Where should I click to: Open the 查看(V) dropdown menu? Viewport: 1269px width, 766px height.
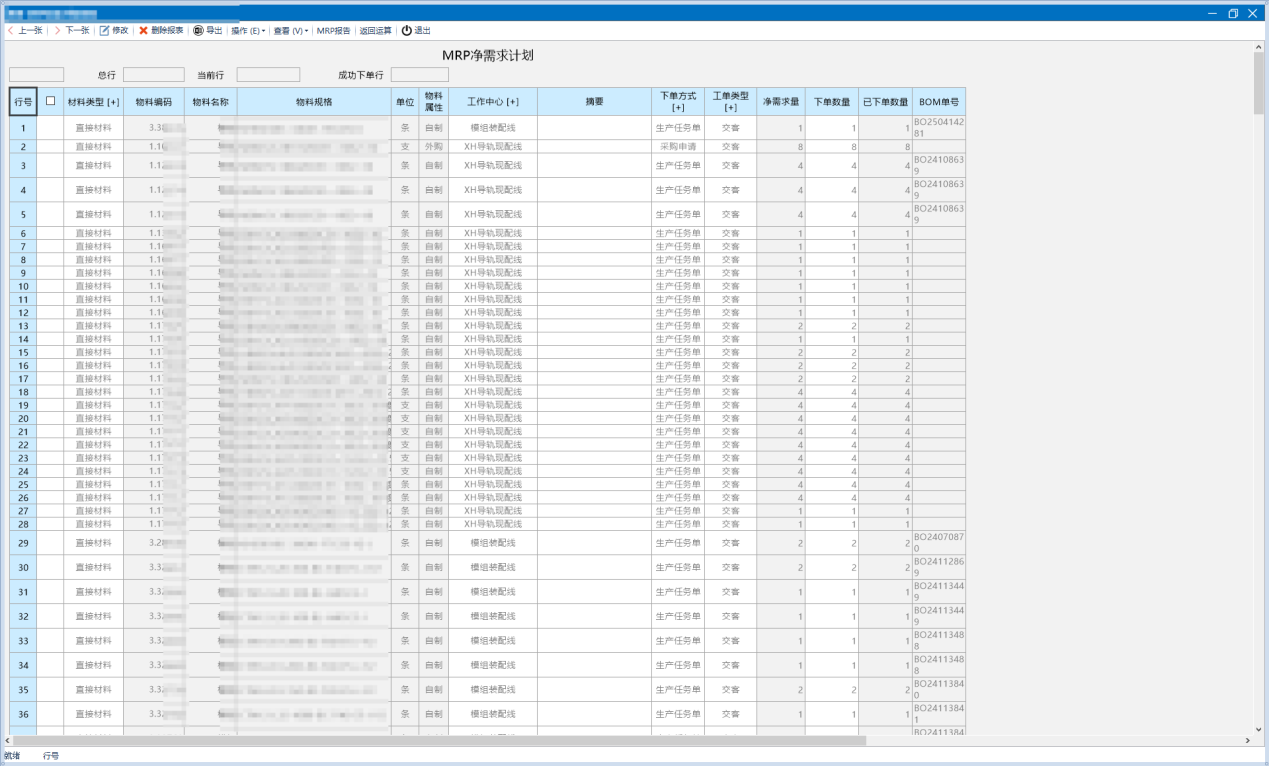coord(290,30)
